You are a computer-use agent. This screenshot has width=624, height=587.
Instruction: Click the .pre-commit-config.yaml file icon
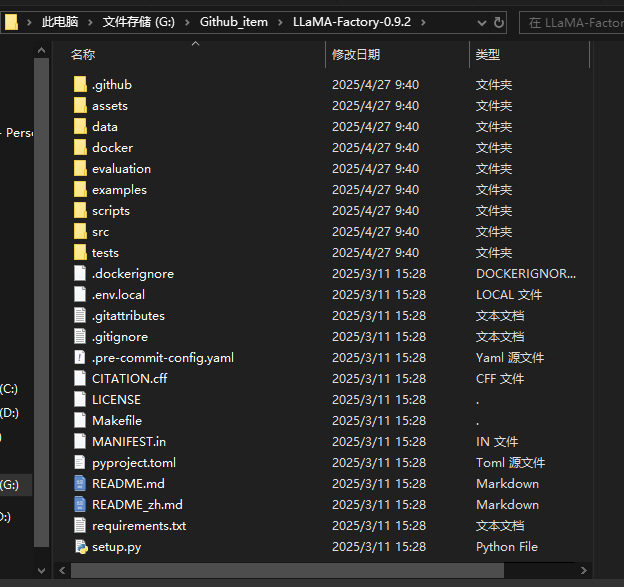80,357
